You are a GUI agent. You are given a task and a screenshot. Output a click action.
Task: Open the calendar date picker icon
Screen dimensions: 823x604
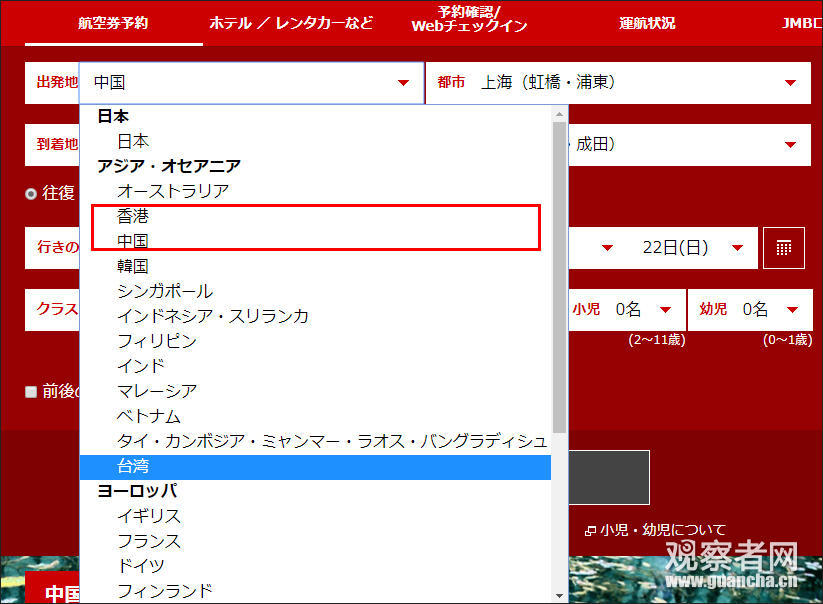point(784,248)
